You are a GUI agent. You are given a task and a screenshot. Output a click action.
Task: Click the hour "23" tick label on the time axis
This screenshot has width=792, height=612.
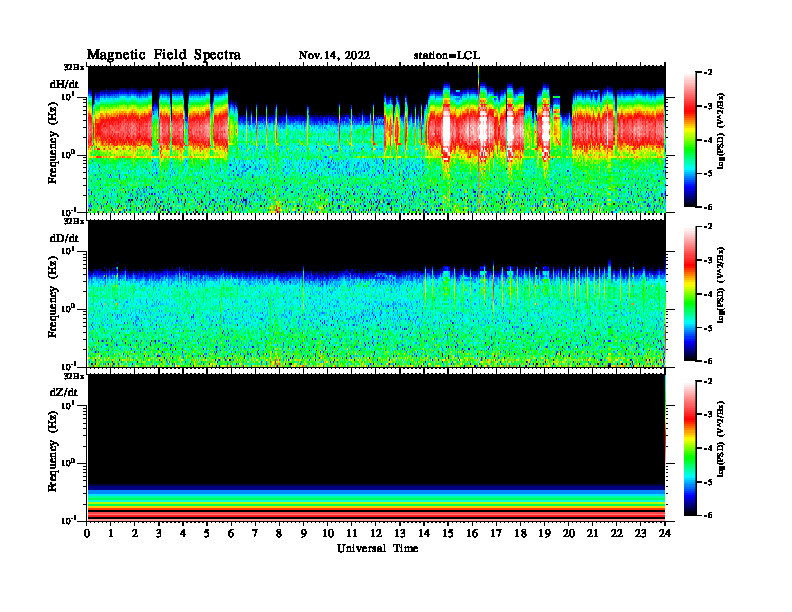pos(640,533)
